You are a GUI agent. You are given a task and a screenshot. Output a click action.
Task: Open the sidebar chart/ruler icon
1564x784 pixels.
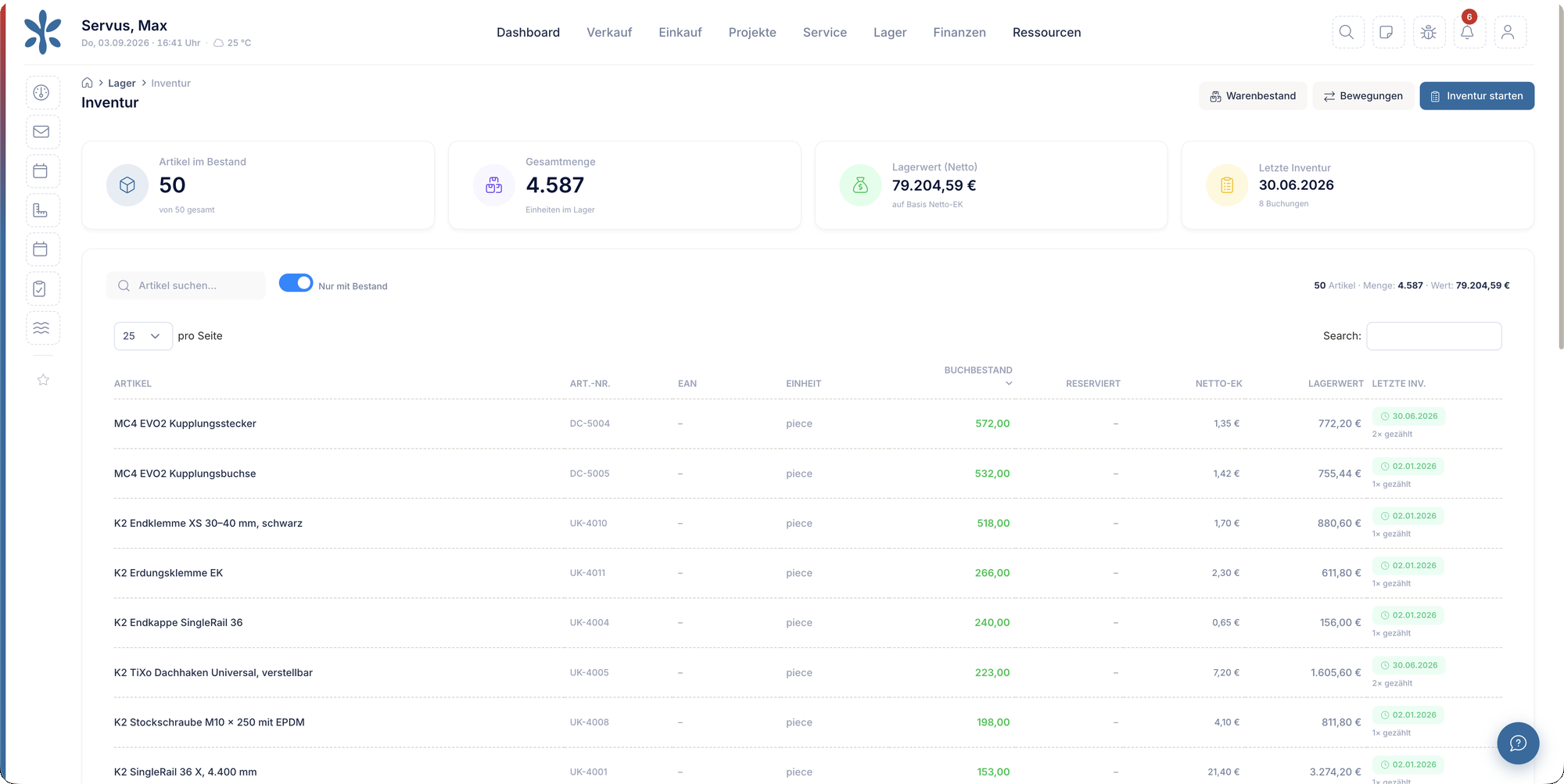coord(41,210)
